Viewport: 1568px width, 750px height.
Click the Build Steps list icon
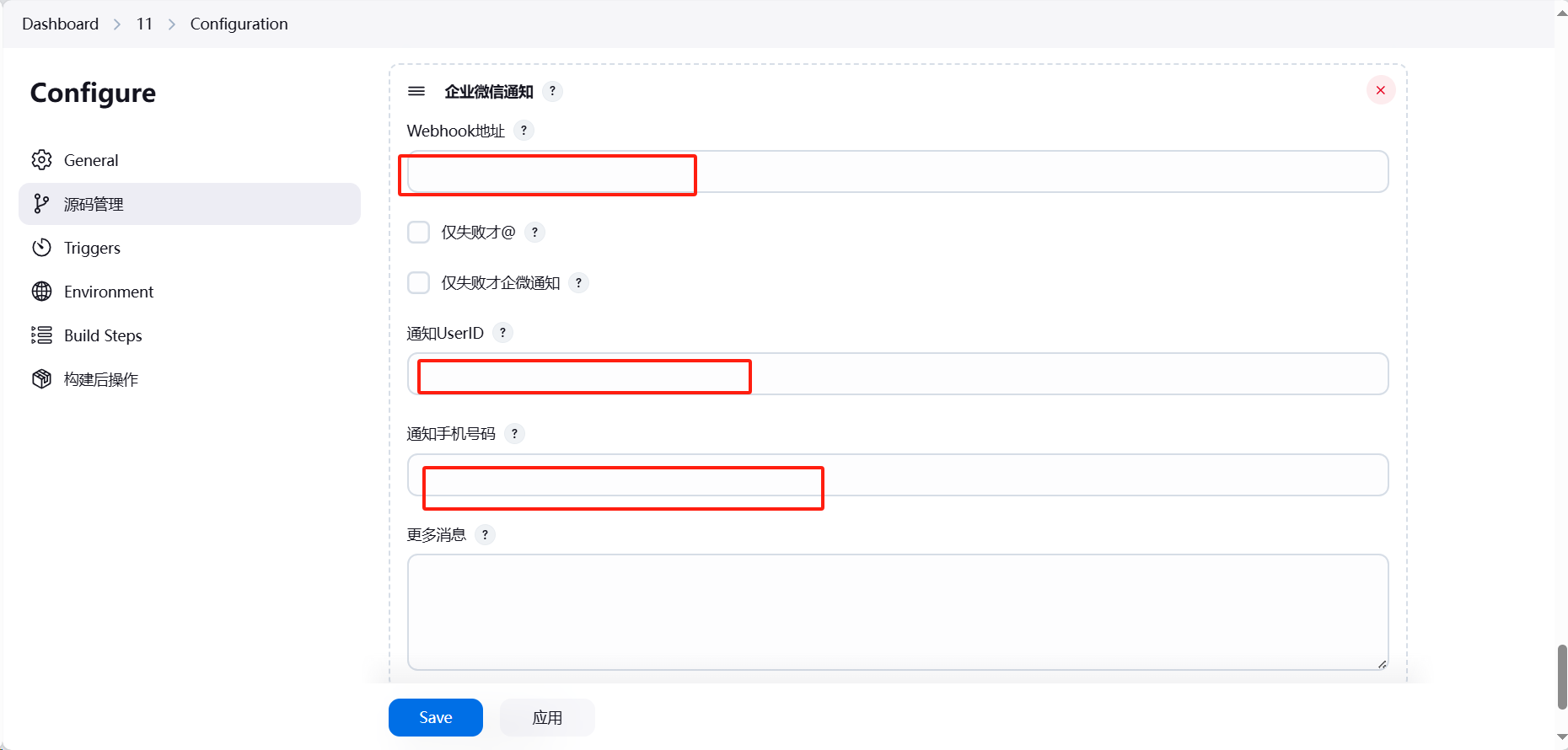click(x=41, y=335)
